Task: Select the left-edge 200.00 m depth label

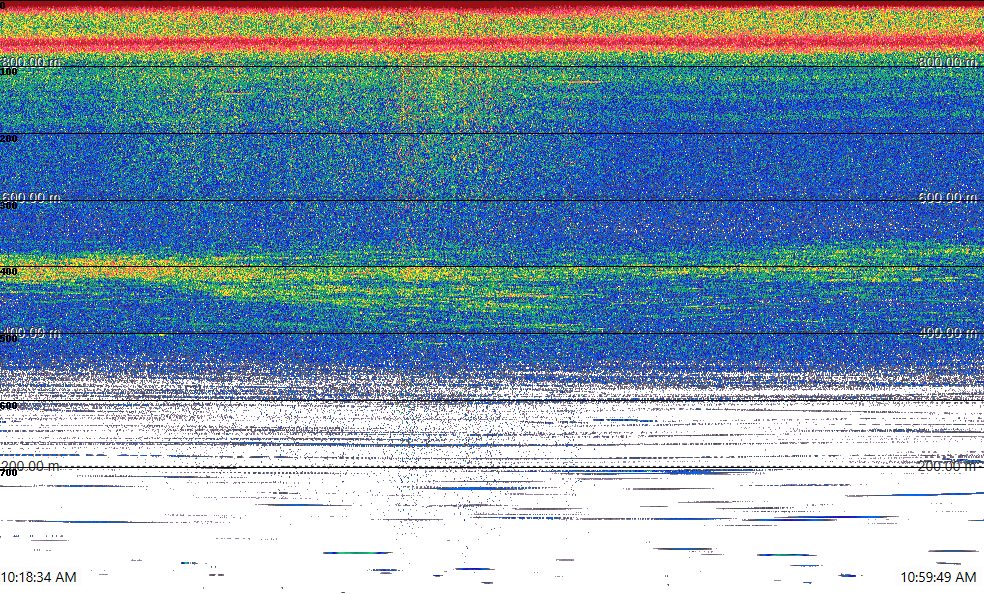Action: pyautogui.click(x=31, y=465)
